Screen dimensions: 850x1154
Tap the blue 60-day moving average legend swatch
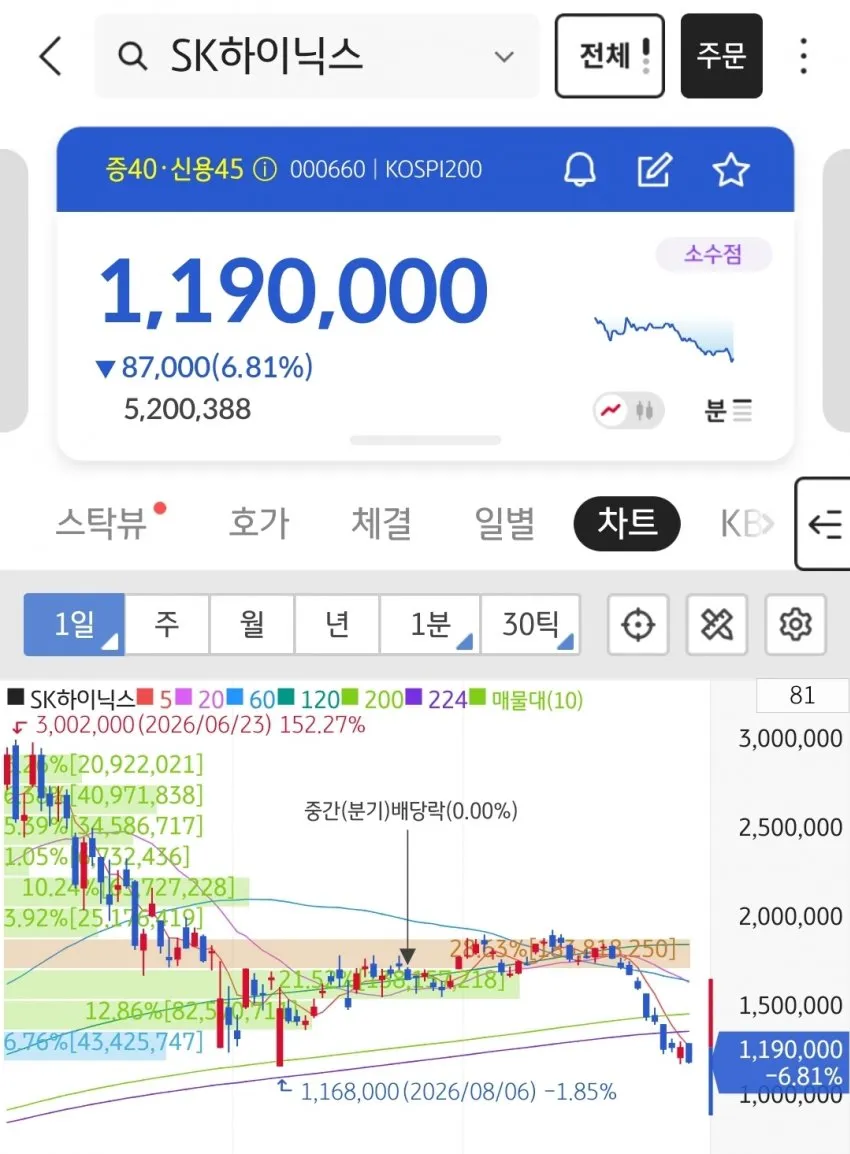coord(235,697)
